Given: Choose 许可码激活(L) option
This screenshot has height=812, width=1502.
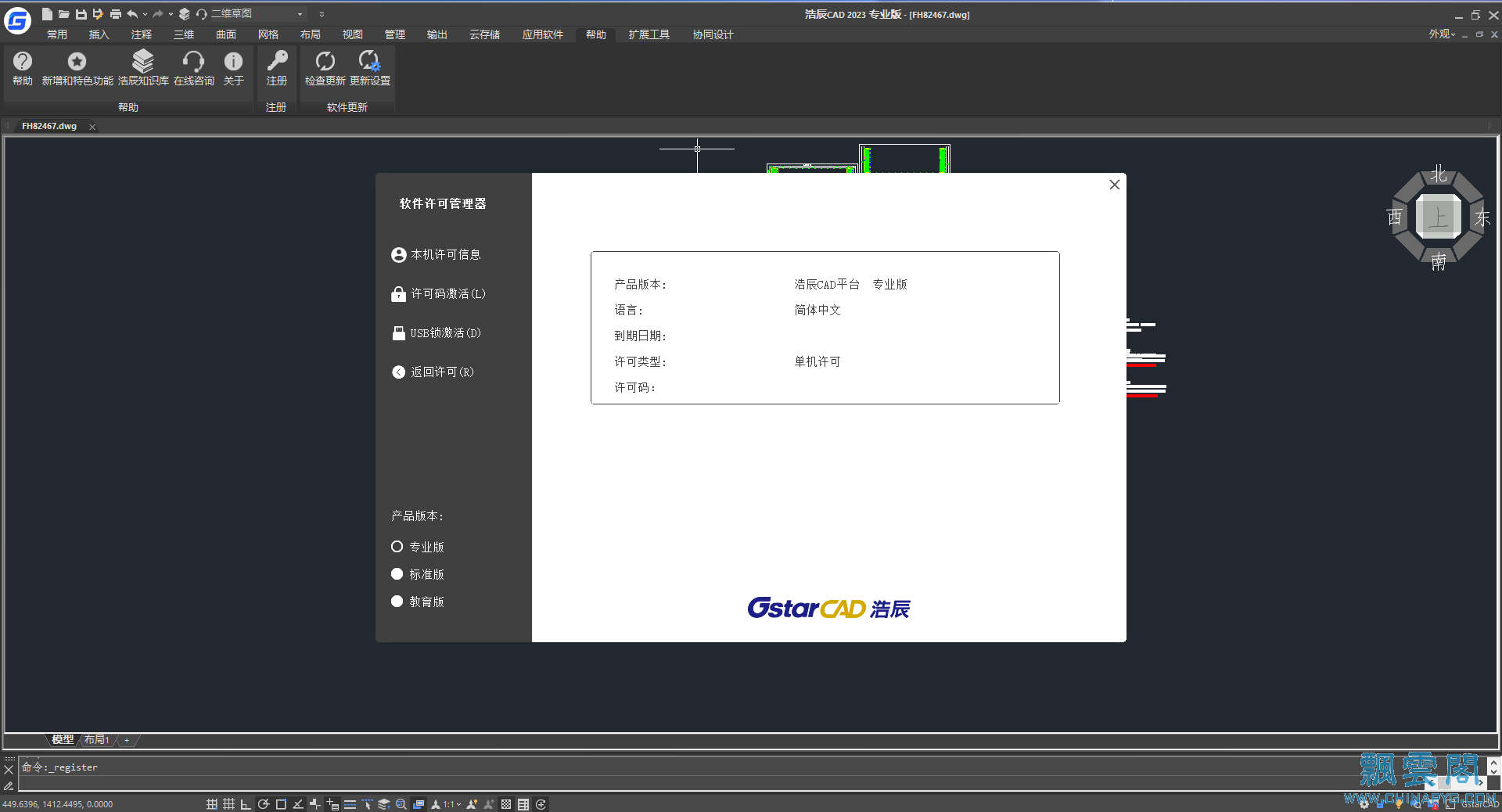Looking at the screenshot, I should tap(439, 294).
